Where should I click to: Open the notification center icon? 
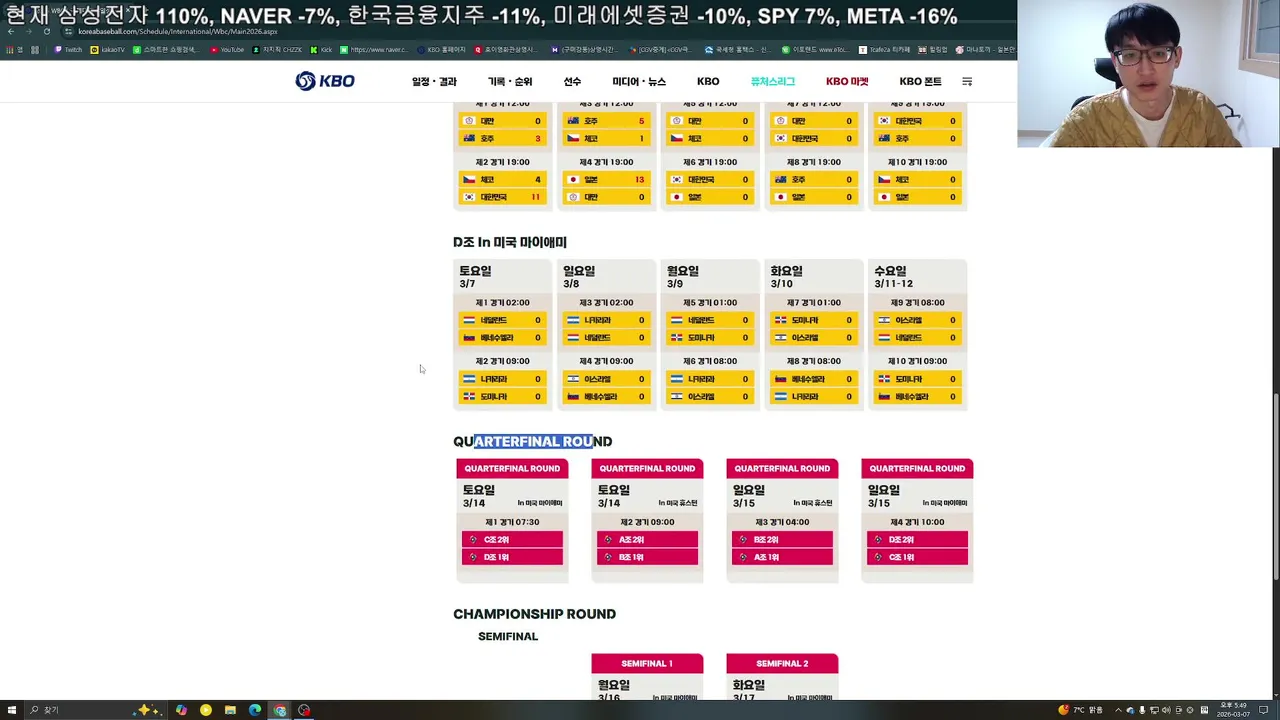click(x=1263, y=710)
